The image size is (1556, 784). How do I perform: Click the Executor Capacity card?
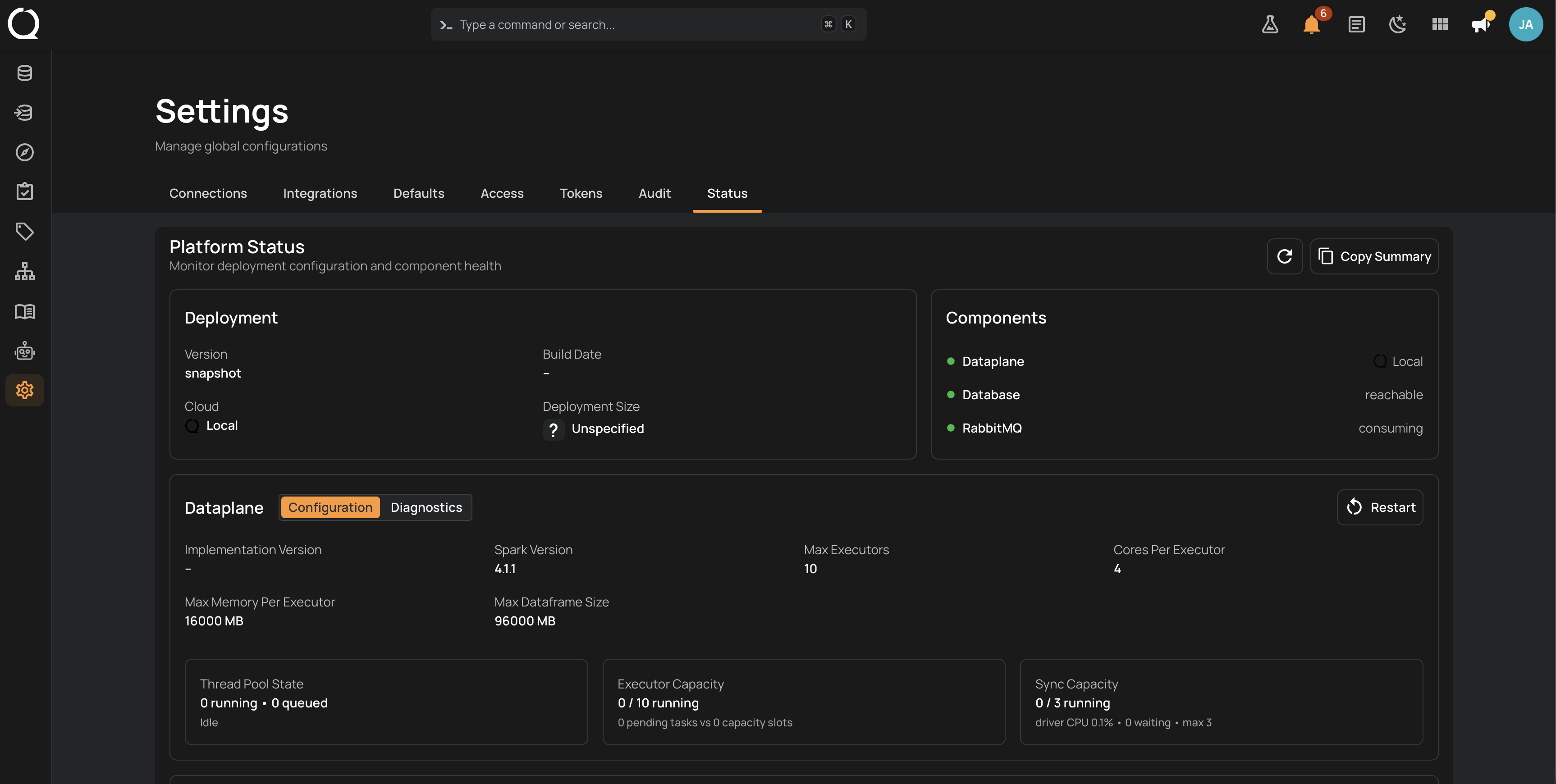(804, 702)
